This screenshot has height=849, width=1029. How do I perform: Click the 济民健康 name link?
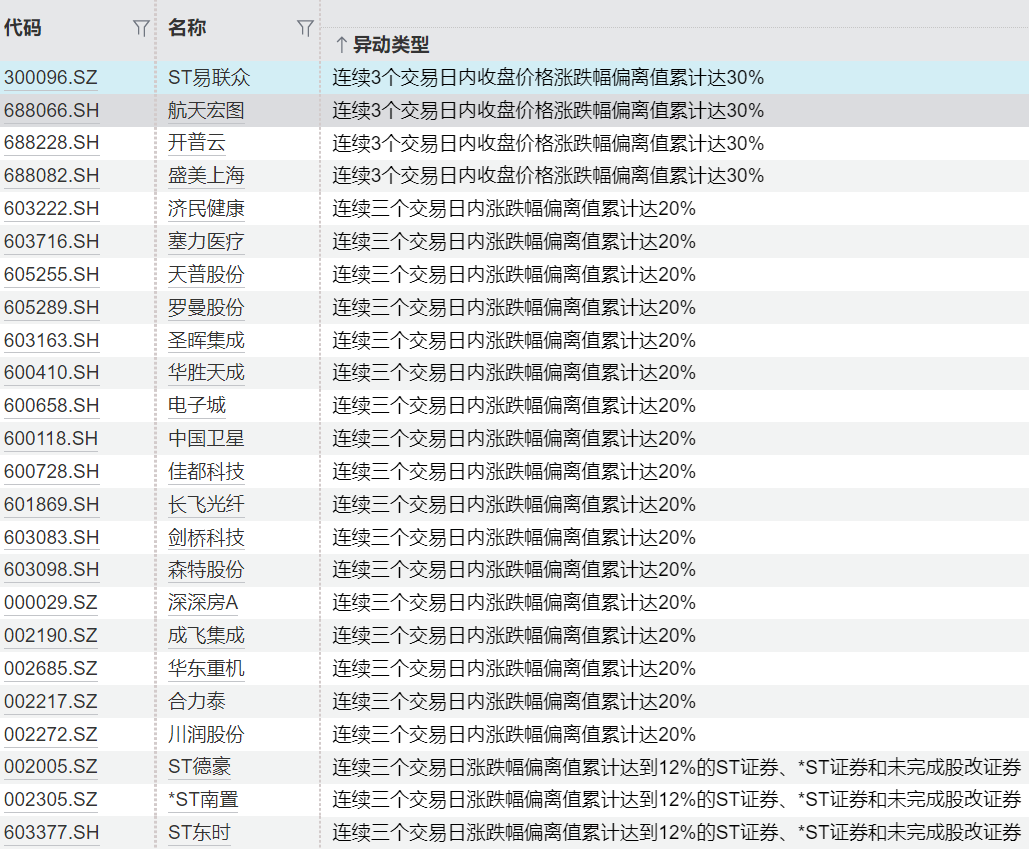pos(206,209)
